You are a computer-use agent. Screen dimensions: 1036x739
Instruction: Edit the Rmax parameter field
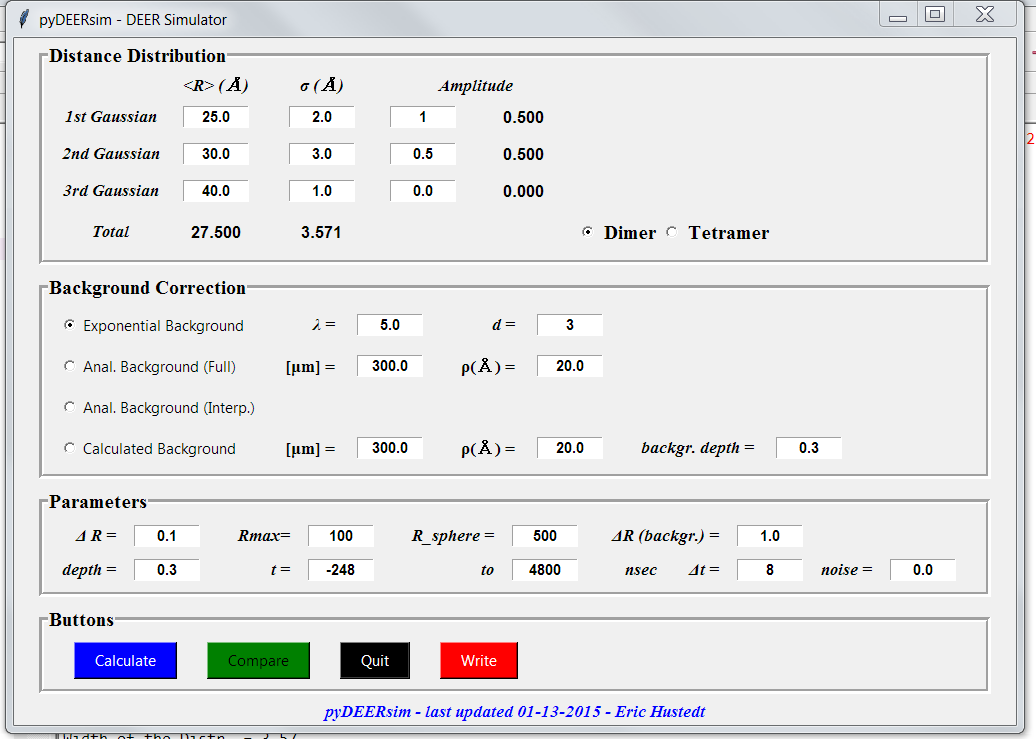(340, 536)
